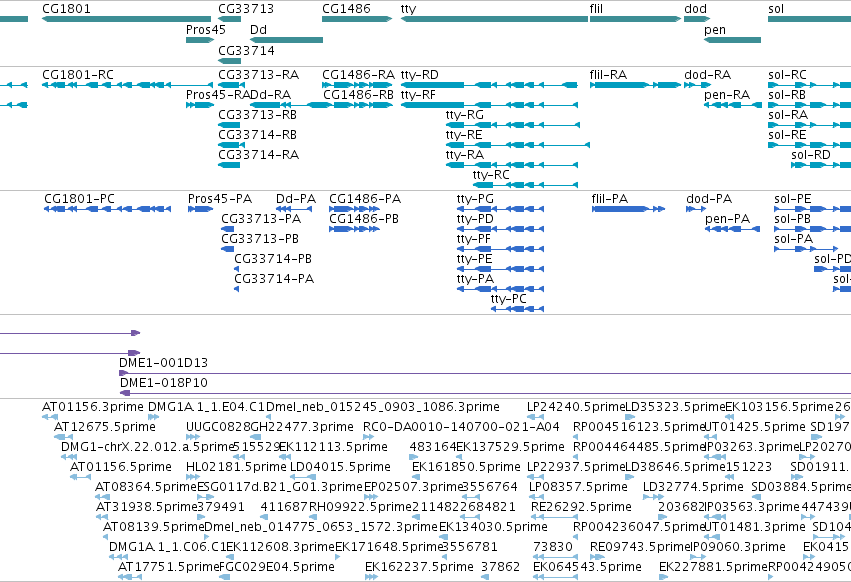This screenshot has height=582, width=851.
Task: Click the tty gene label
Action: coord(408,9)
